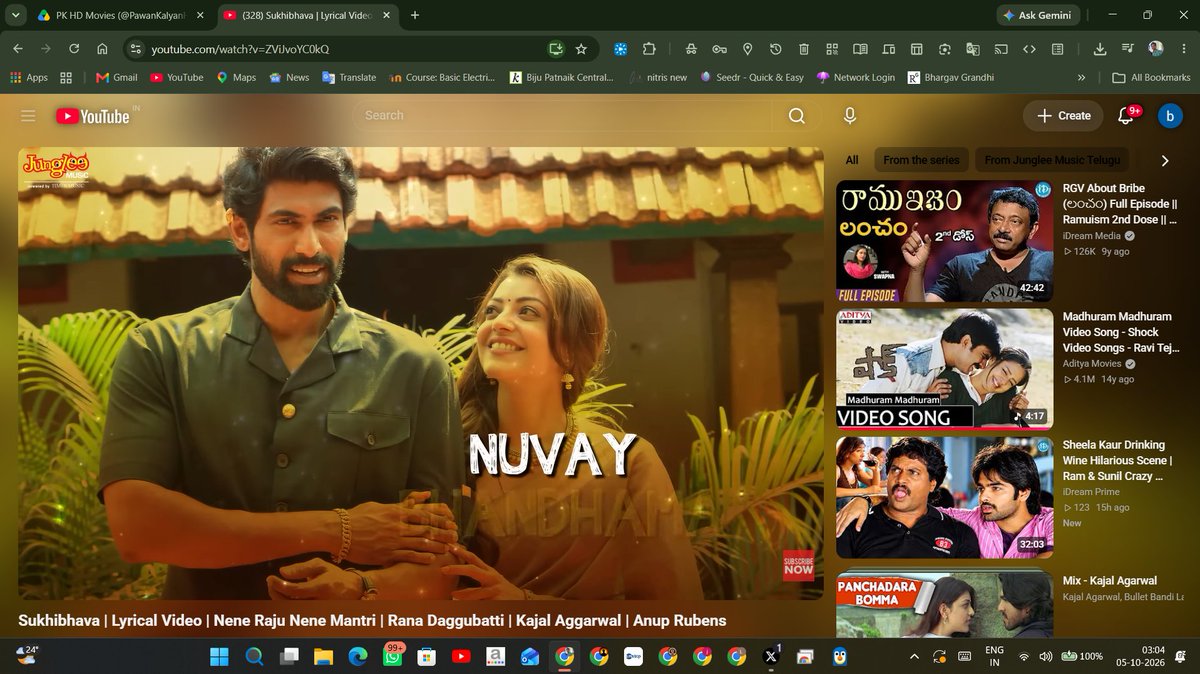1200x674 pixels.
Task: Open Chrome downloads icon
Action: [x=1100, y=49]
